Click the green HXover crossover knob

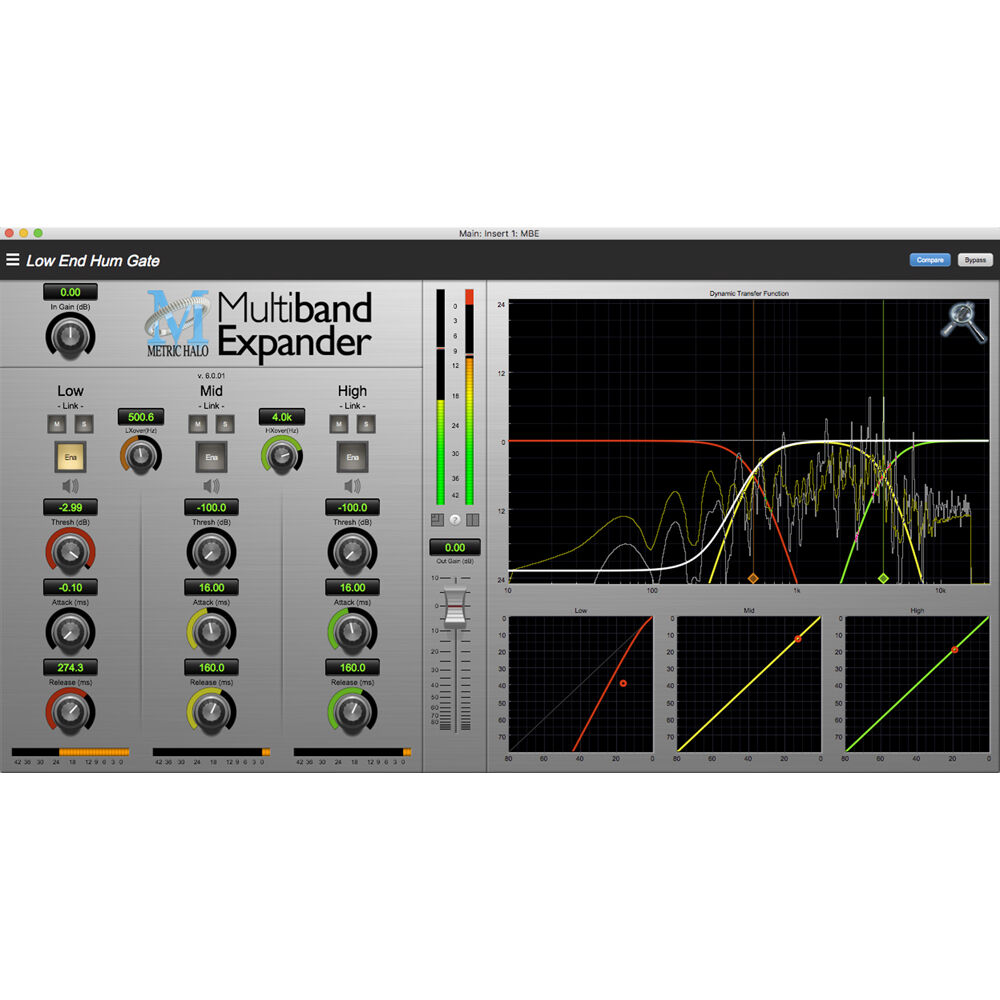click(281, 455)
